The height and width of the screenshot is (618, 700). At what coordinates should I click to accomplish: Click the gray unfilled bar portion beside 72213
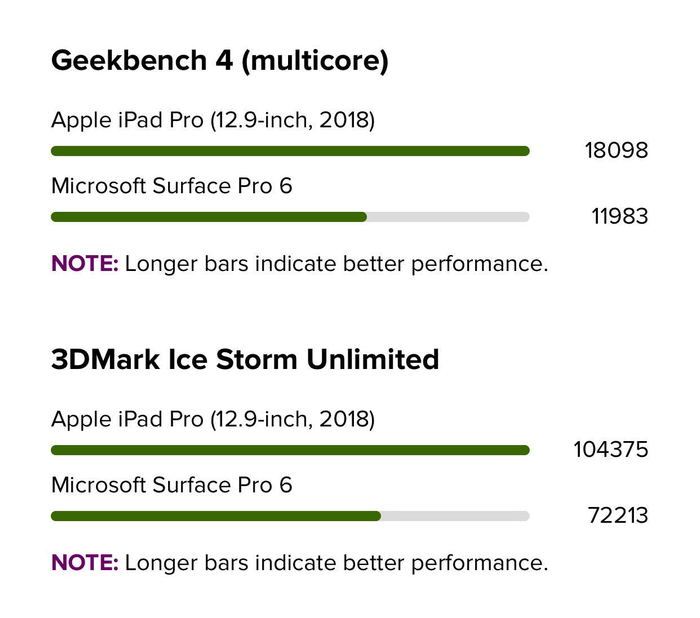455,516
